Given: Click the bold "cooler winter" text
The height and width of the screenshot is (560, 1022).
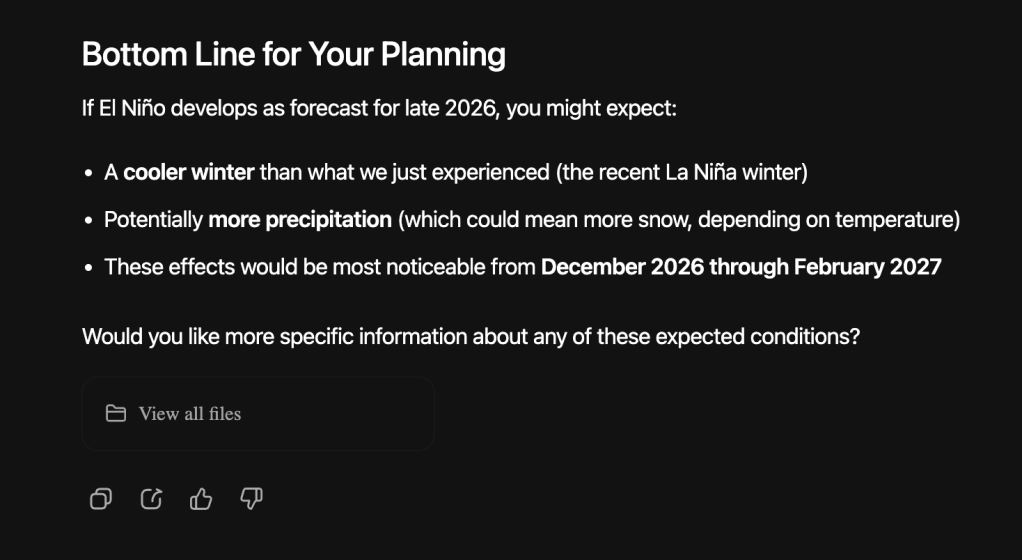Looking at the screenshot, I should pyautogui.click(x=188, y=172).
